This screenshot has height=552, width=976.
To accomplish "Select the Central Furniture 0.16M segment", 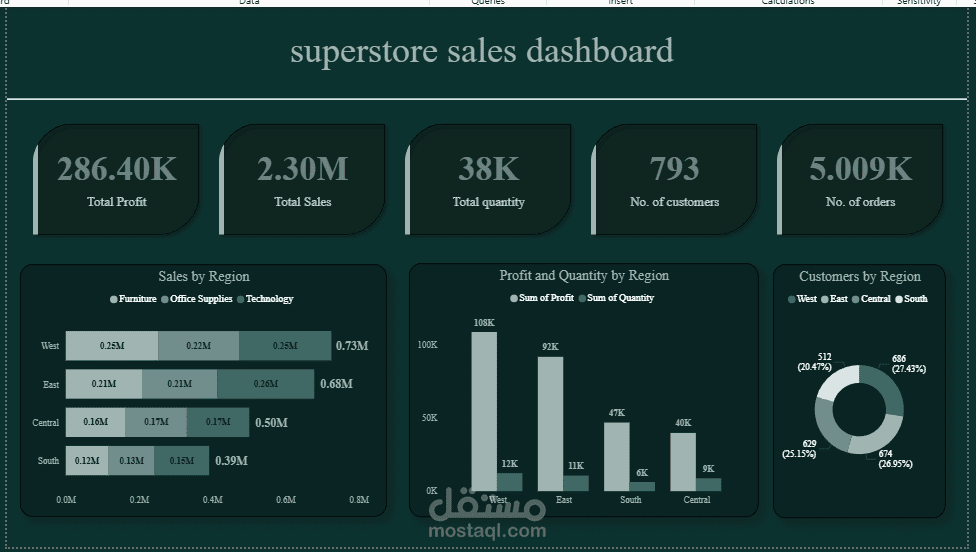I will [x=95, y=422].
